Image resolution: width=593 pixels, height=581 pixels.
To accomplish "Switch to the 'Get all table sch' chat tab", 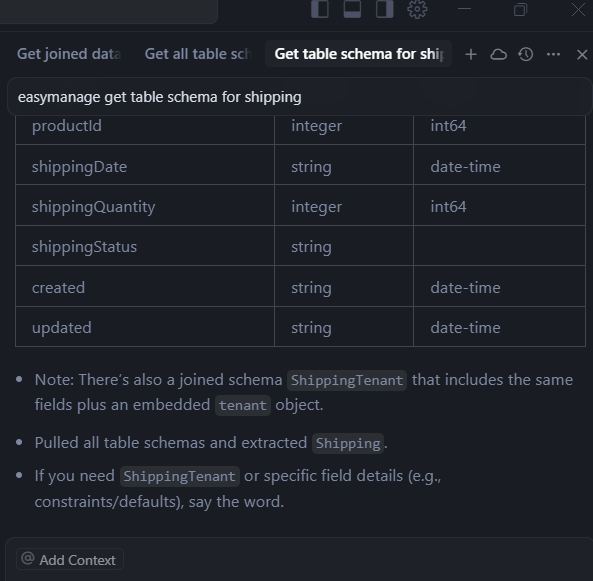I will click(x=198, y=54).
